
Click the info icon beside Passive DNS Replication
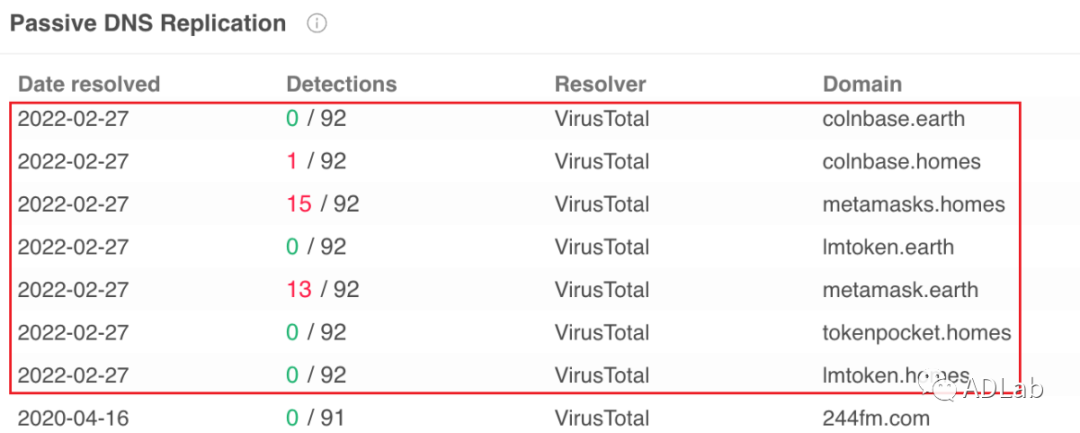pyautogui.click(x=318, y=23)
